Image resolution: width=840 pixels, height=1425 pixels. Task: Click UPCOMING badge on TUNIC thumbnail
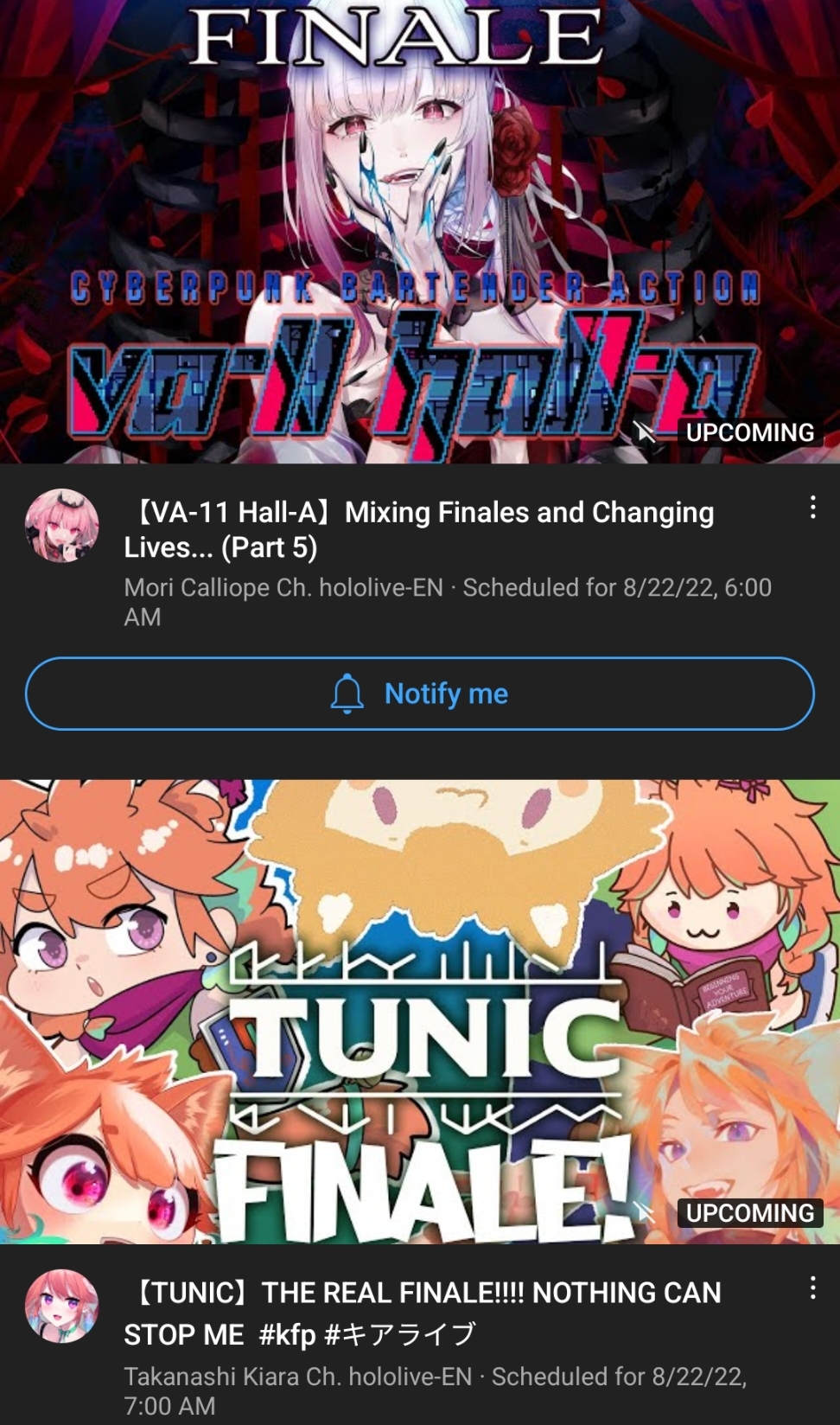tap(749, 1213)
